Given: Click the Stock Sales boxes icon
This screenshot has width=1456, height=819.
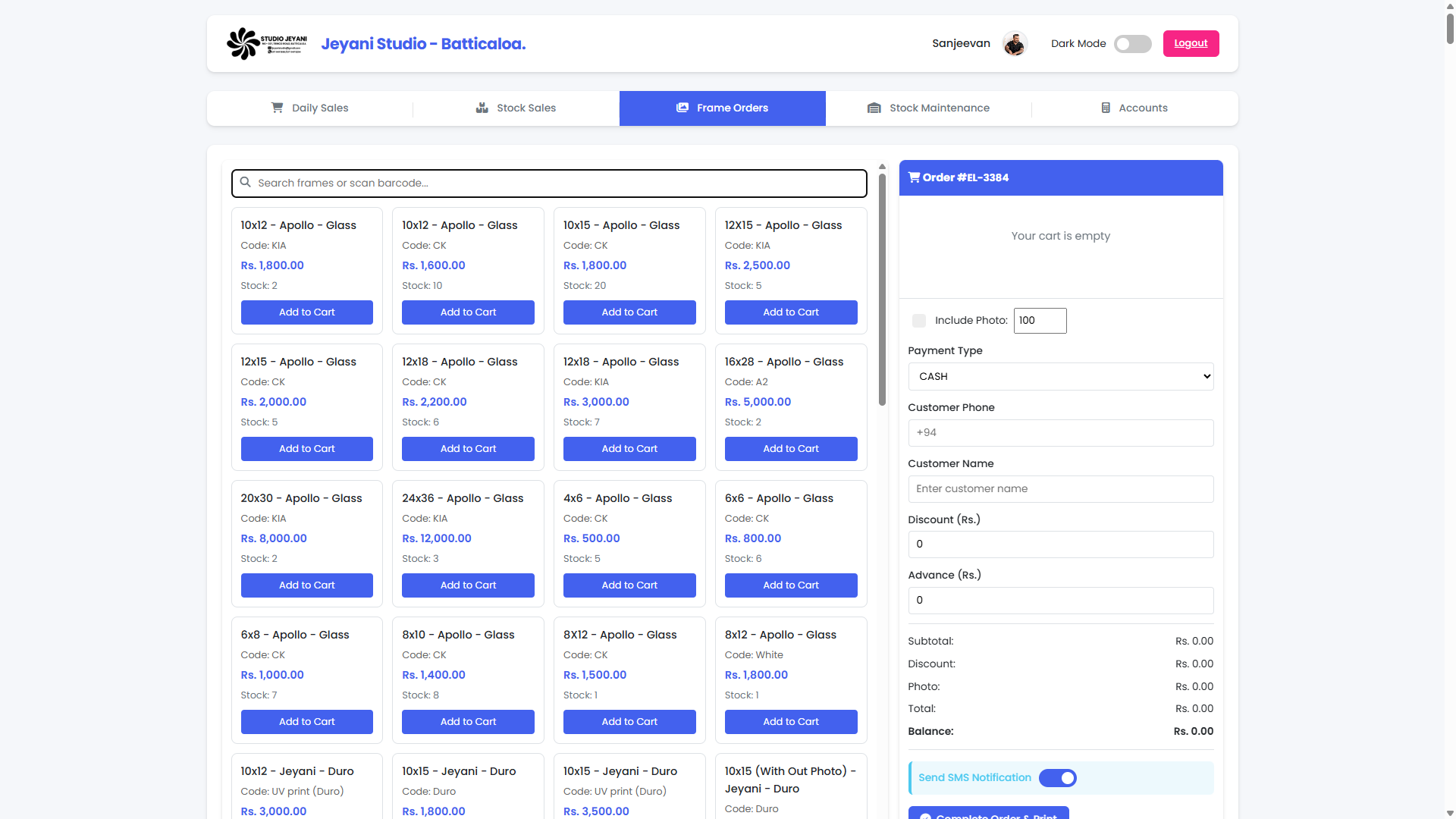Looking at the screenshot, I should tap(482, 108).
